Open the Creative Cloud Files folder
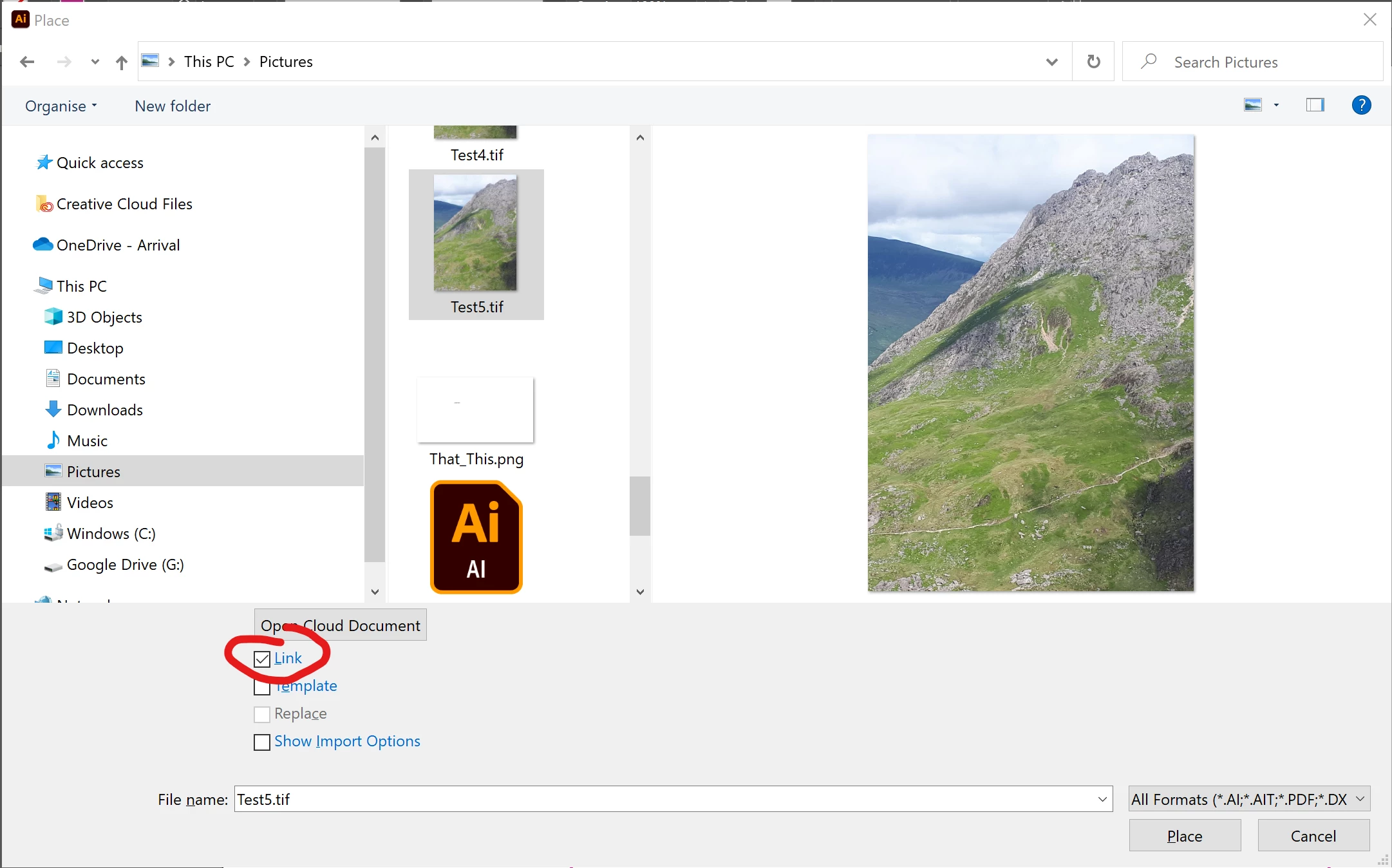This screenshot has width=1392, height=868. click(x=124, y=204)
